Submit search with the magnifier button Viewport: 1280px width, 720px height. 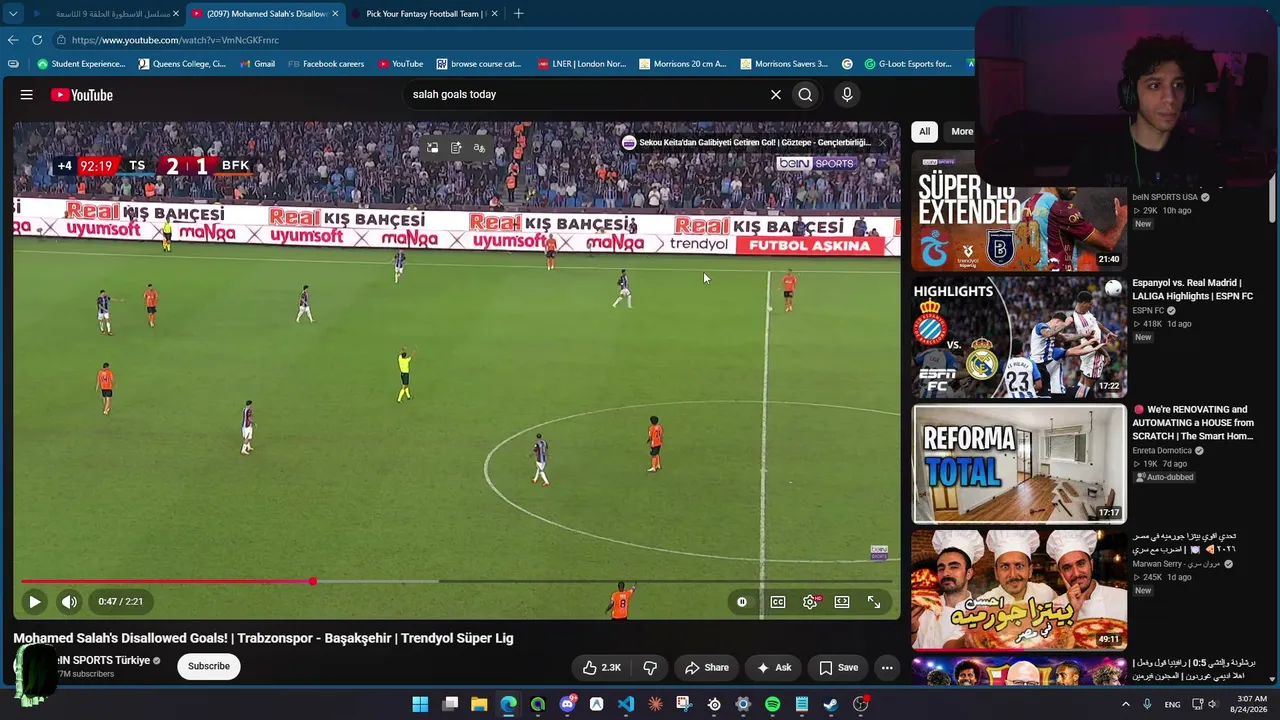[x=805, y=95]
